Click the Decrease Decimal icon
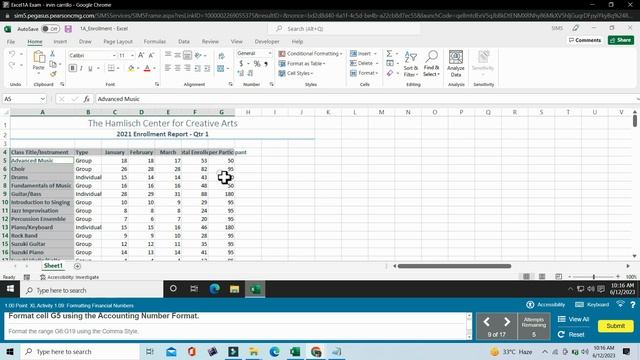The height and width of the screenshot is (360, 640). click(250, 73)
